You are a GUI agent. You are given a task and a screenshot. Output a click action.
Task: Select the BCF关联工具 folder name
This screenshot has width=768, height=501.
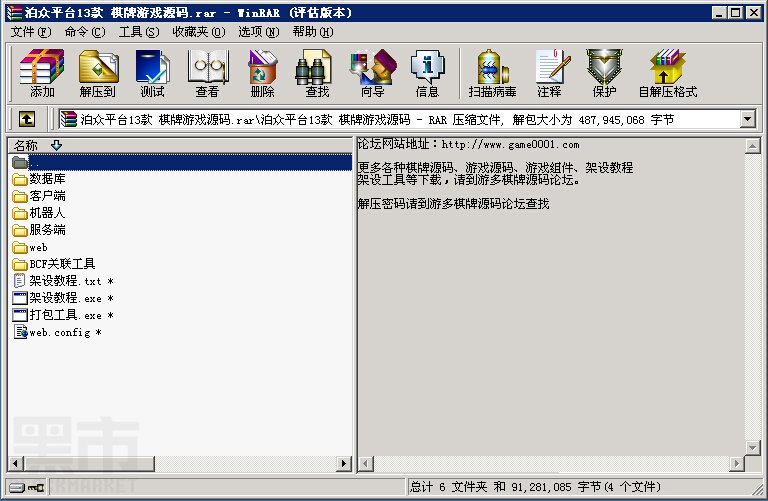(x=62, y=264)
